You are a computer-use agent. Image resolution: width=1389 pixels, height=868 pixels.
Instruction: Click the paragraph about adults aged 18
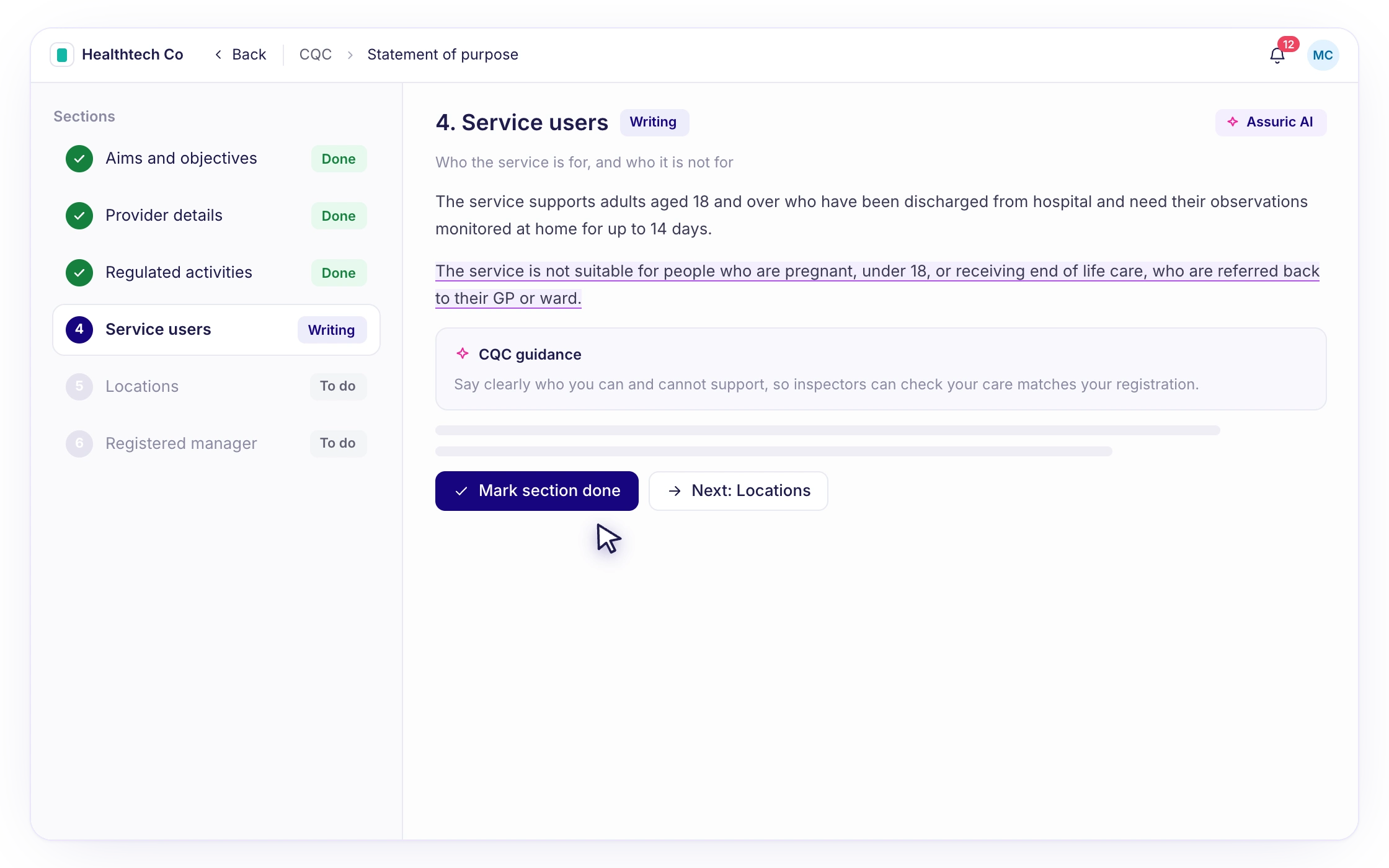click(871, 215)
